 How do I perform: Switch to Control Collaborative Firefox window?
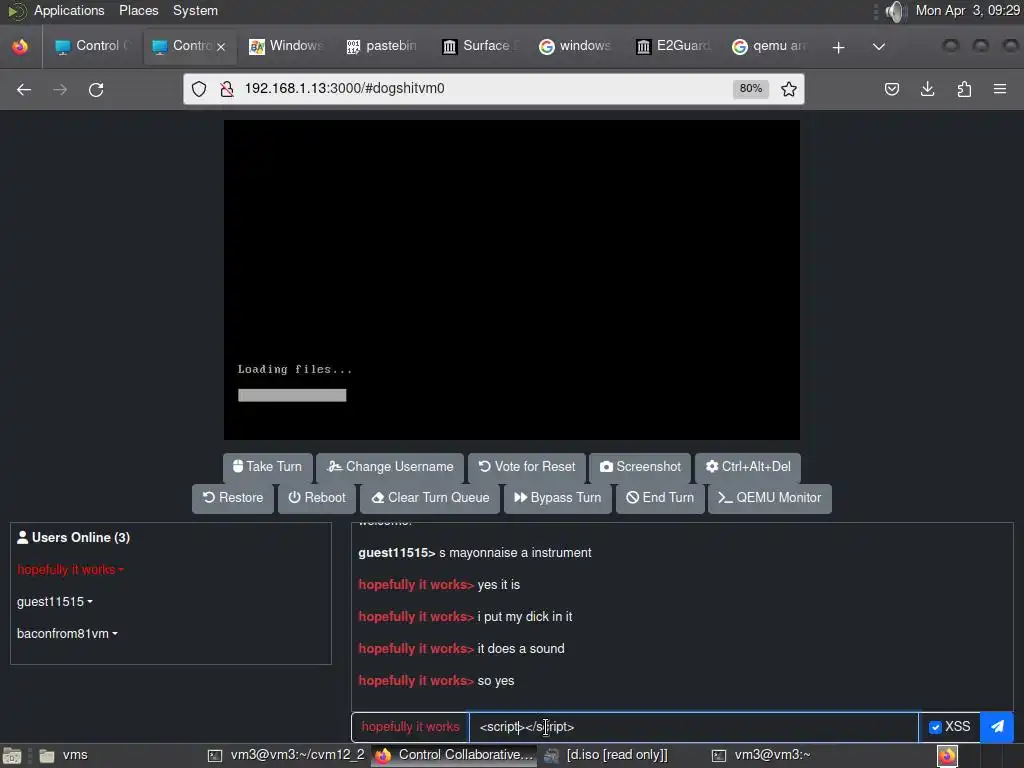[x=455, y=756]
